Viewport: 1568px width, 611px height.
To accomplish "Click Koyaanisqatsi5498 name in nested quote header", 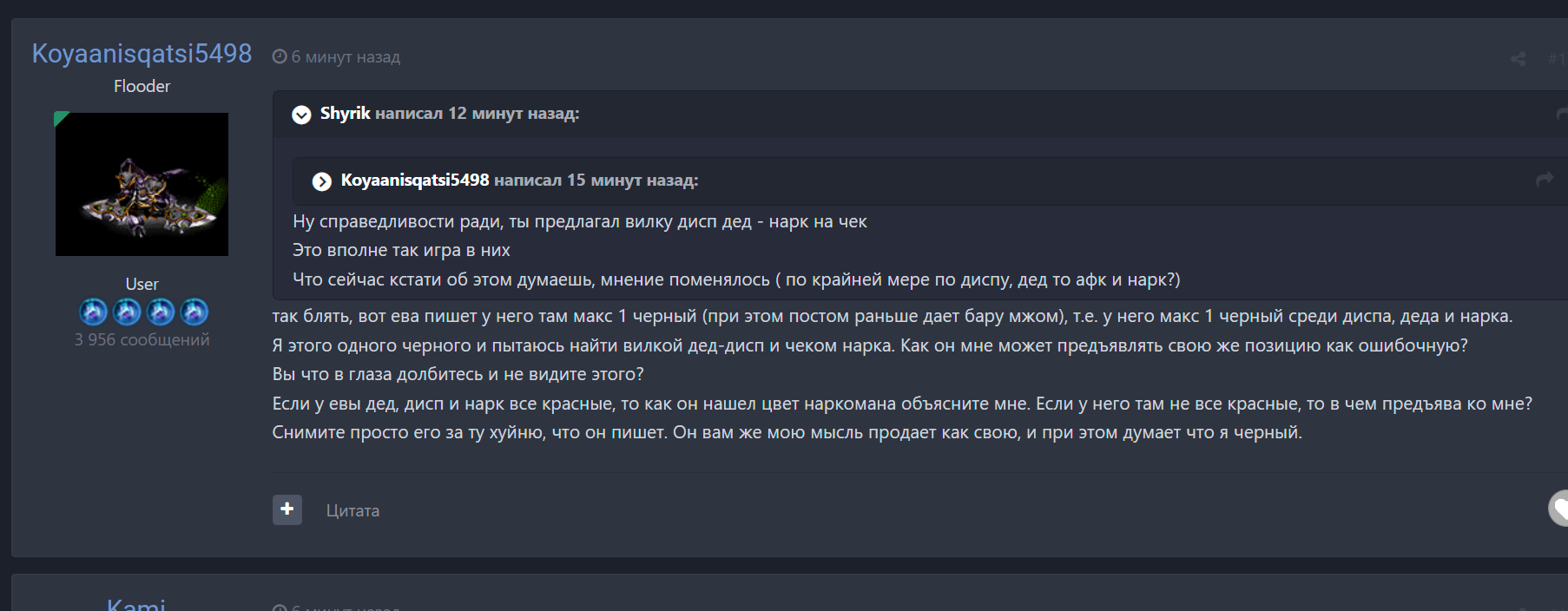I will [x=415, y=181].
